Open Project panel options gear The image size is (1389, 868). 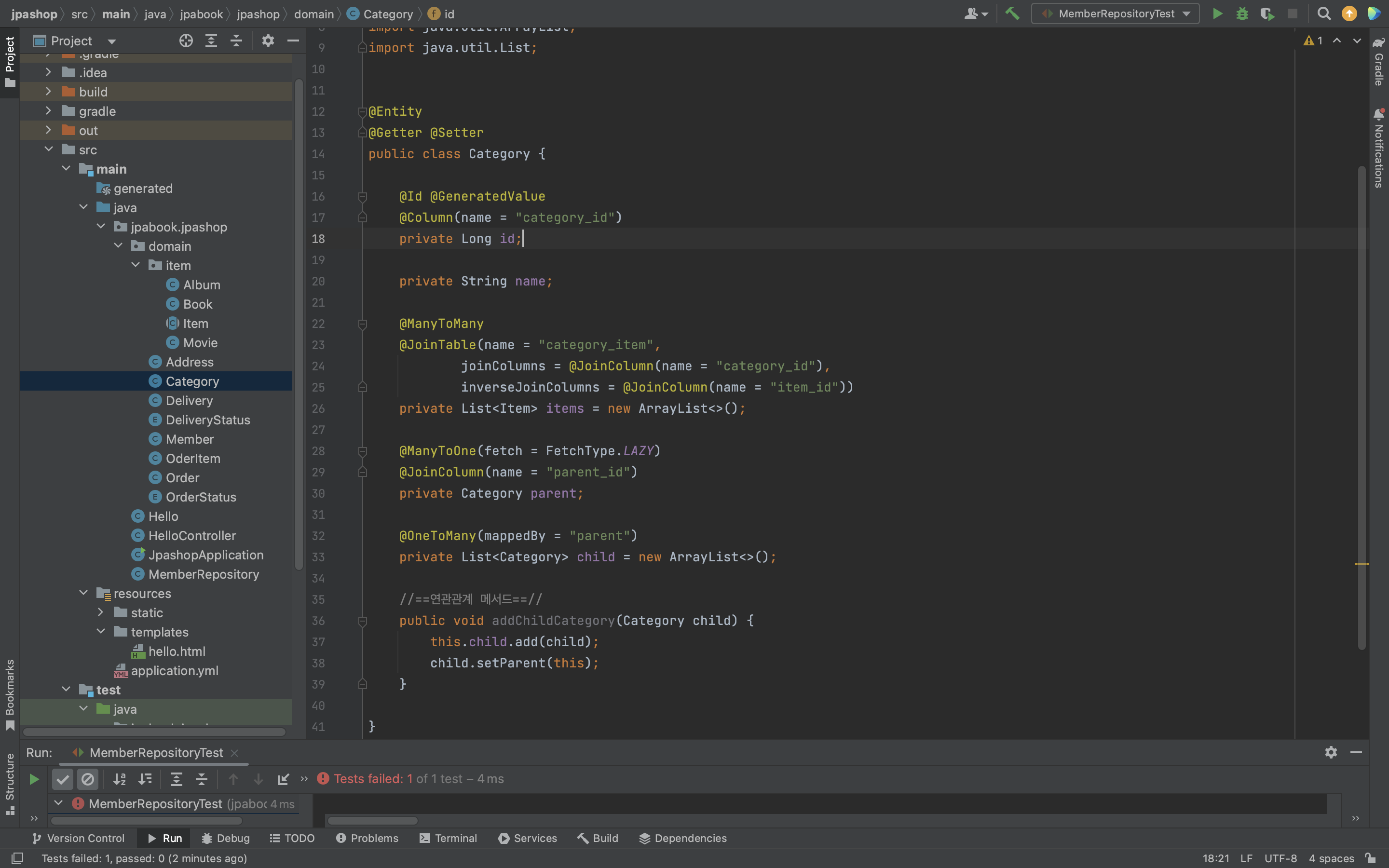click(268, 41)
